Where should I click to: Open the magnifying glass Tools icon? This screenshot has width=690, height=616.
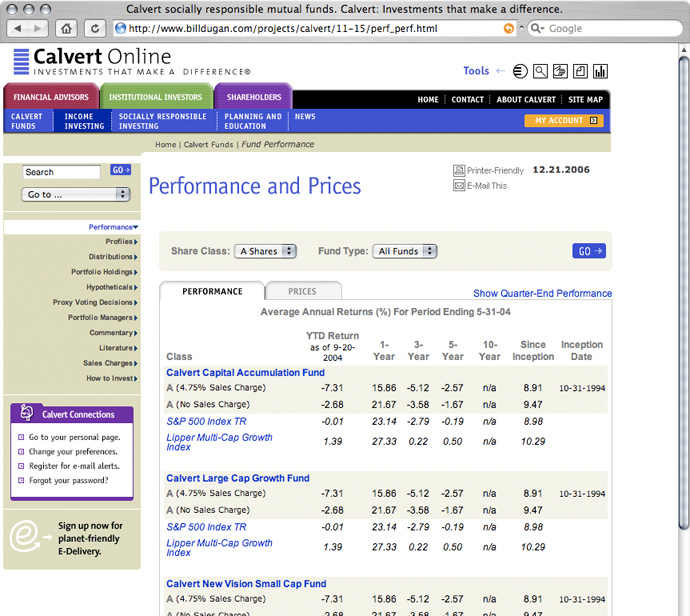point(540,71)
